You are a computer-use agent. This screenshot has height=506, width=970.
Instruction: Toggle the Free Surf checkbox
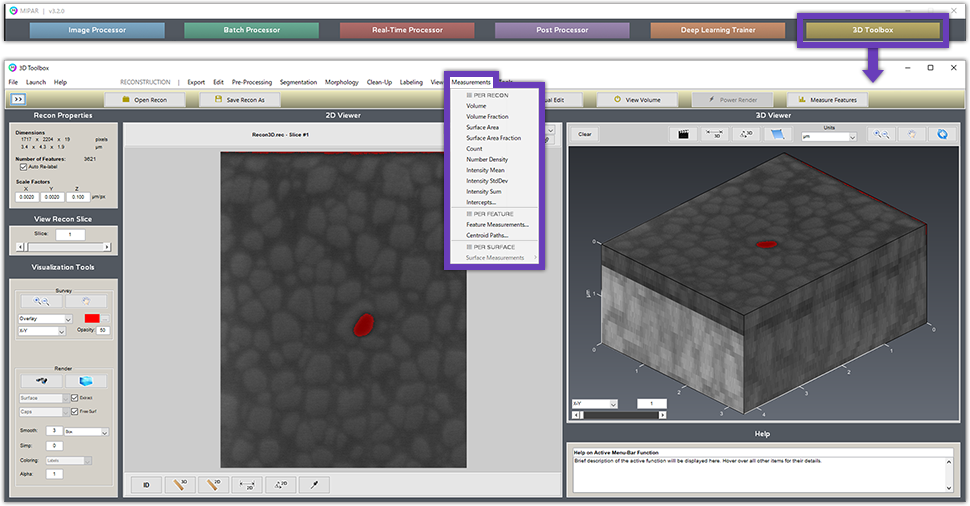point(74,411)
